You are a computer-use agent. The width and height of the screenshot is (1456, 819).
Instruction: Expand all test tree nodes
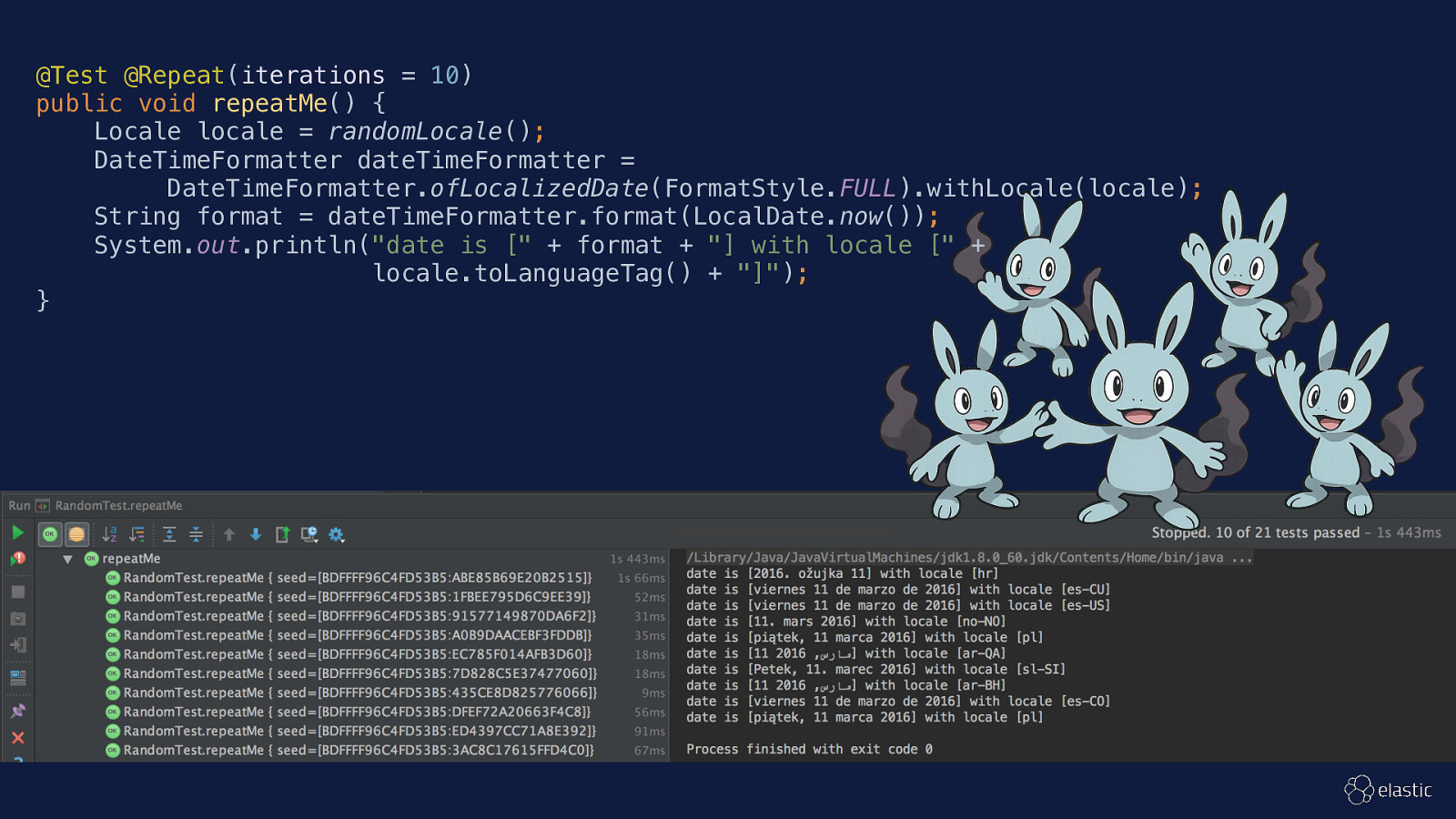coord(169,535)
